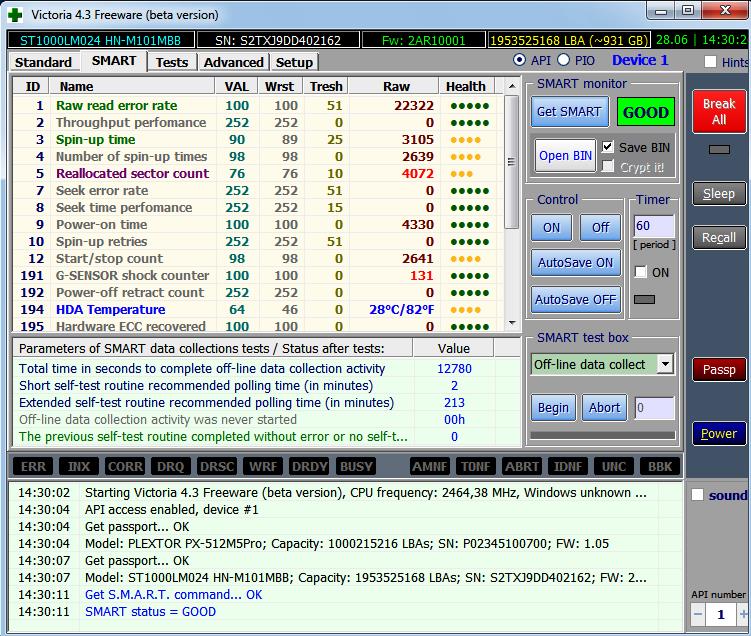Click the WRF status indicator

click(x=263, y=466)
